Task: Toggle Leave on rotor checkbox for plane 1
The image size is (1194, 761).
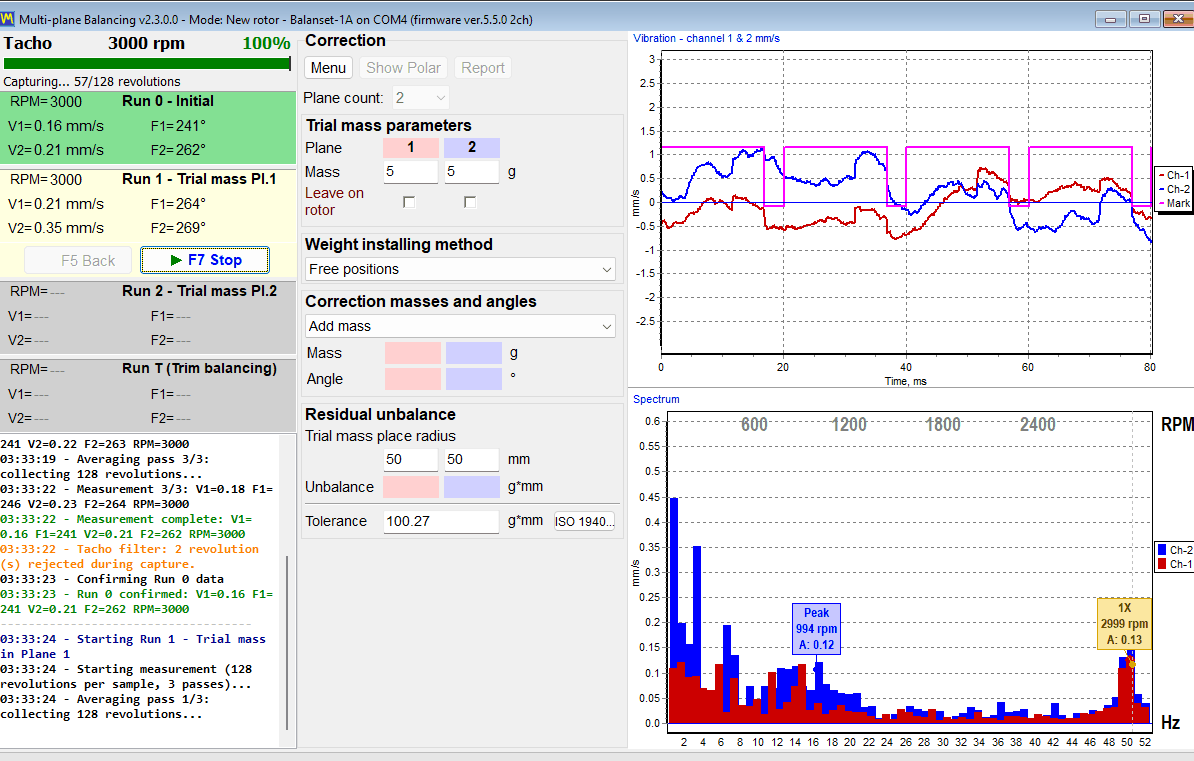Action: pyautogui.click(x=409, y=202)
